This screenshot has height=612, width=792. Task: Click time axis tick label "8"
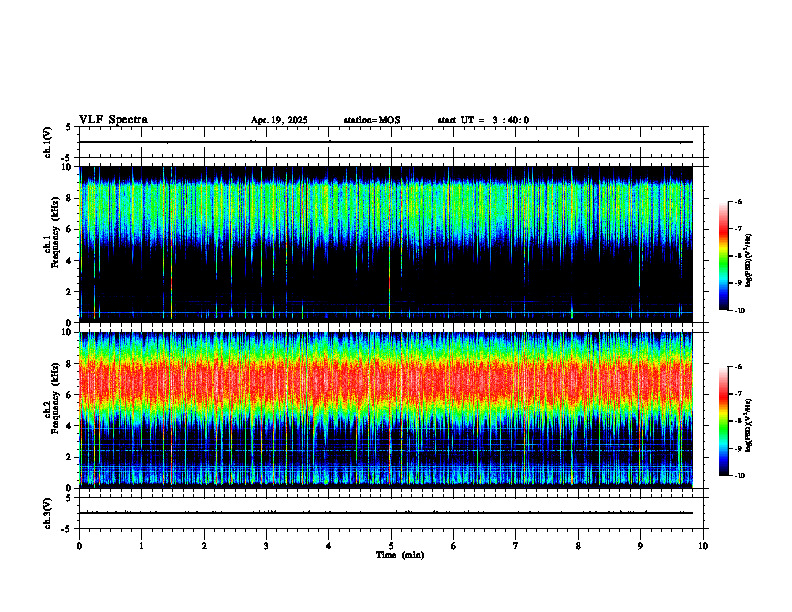pos(578,546)
